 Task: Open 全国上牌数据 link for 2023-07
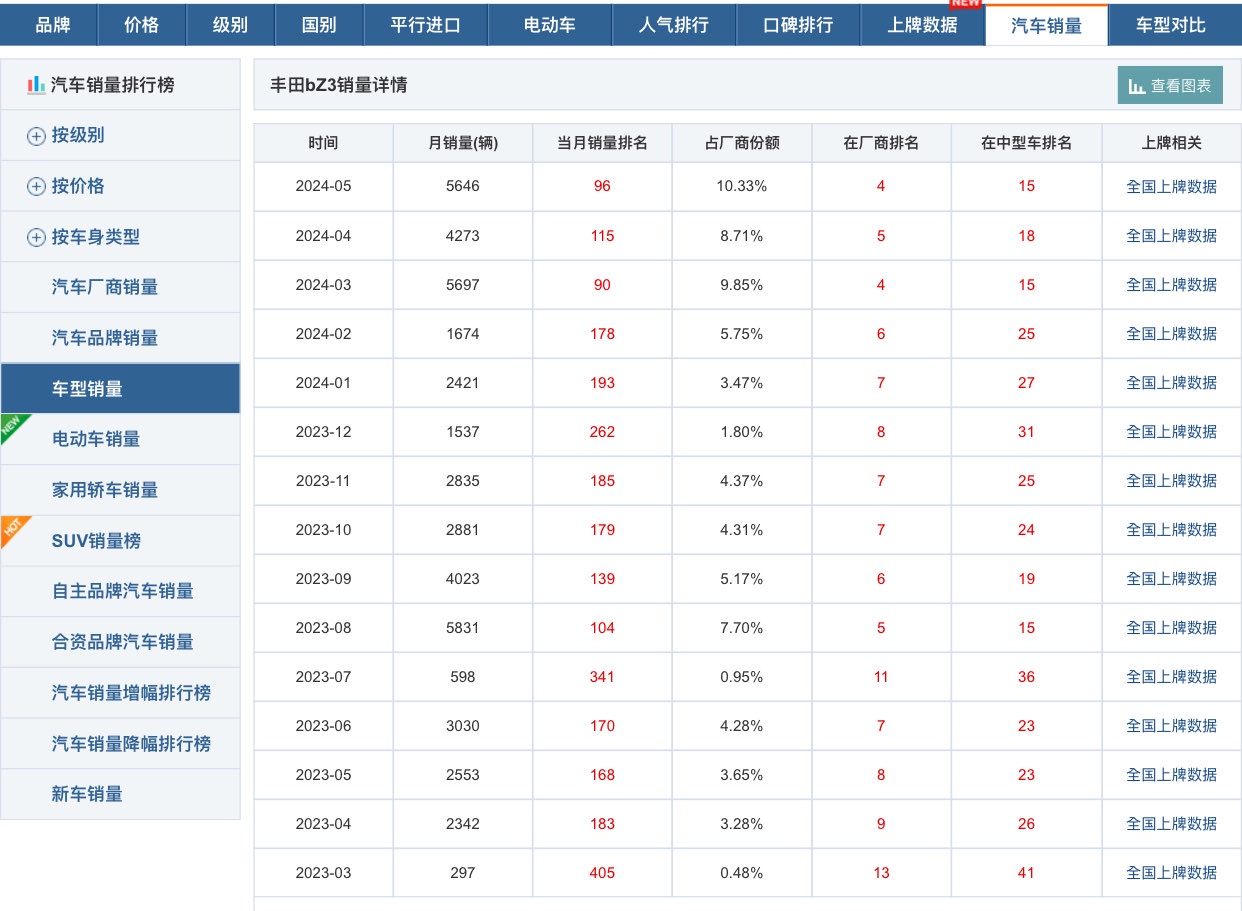pos(1171,677)
